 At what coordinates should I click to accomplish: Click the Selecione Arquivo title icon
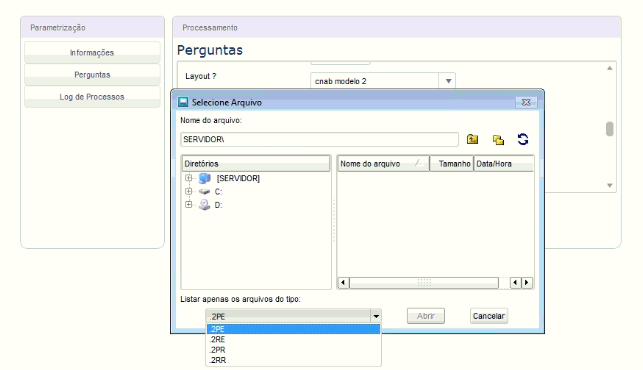click(x=183, y=102)
